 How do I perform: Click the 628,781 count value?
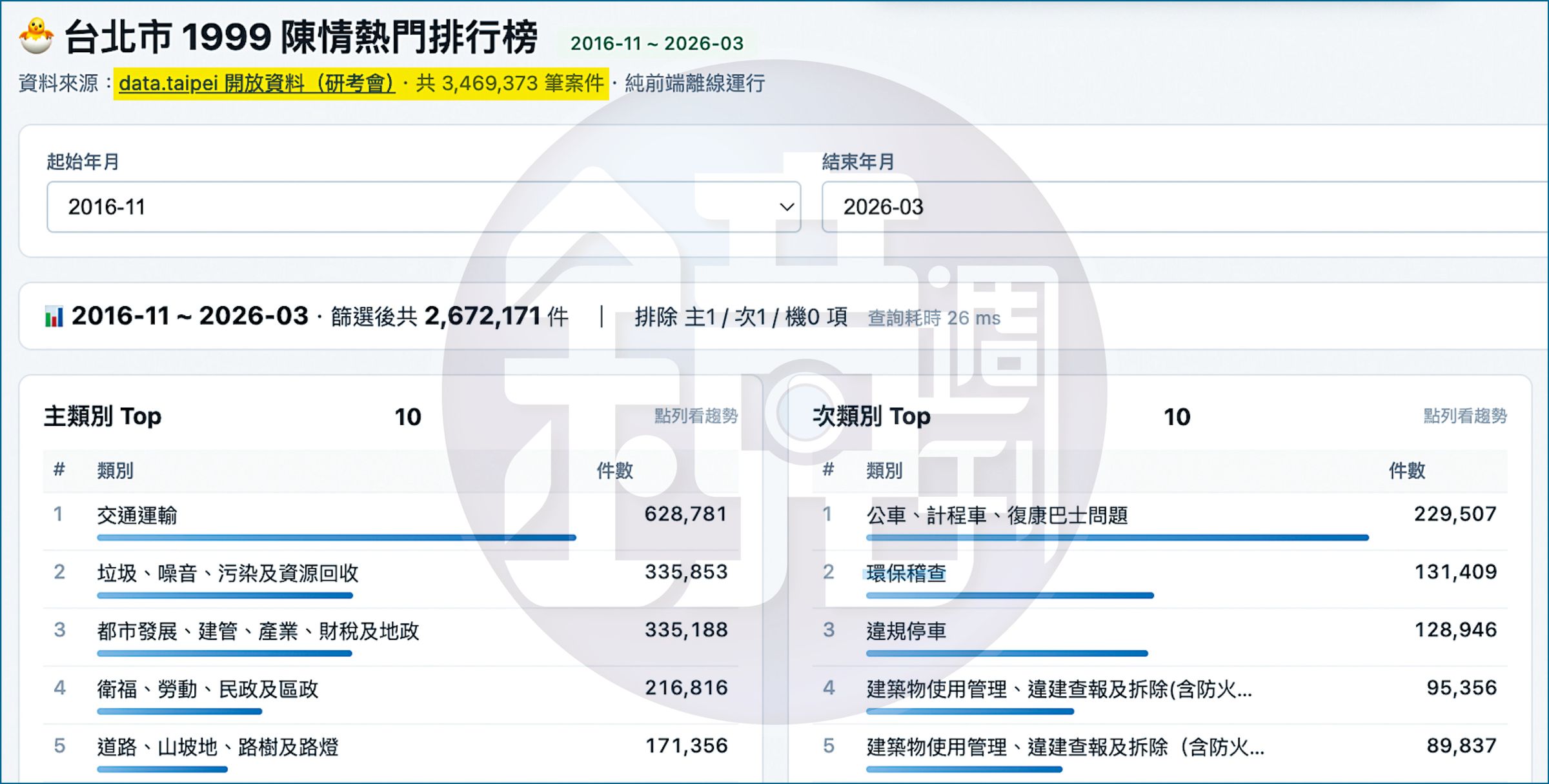pyautogui.click(x=686, y=514)
